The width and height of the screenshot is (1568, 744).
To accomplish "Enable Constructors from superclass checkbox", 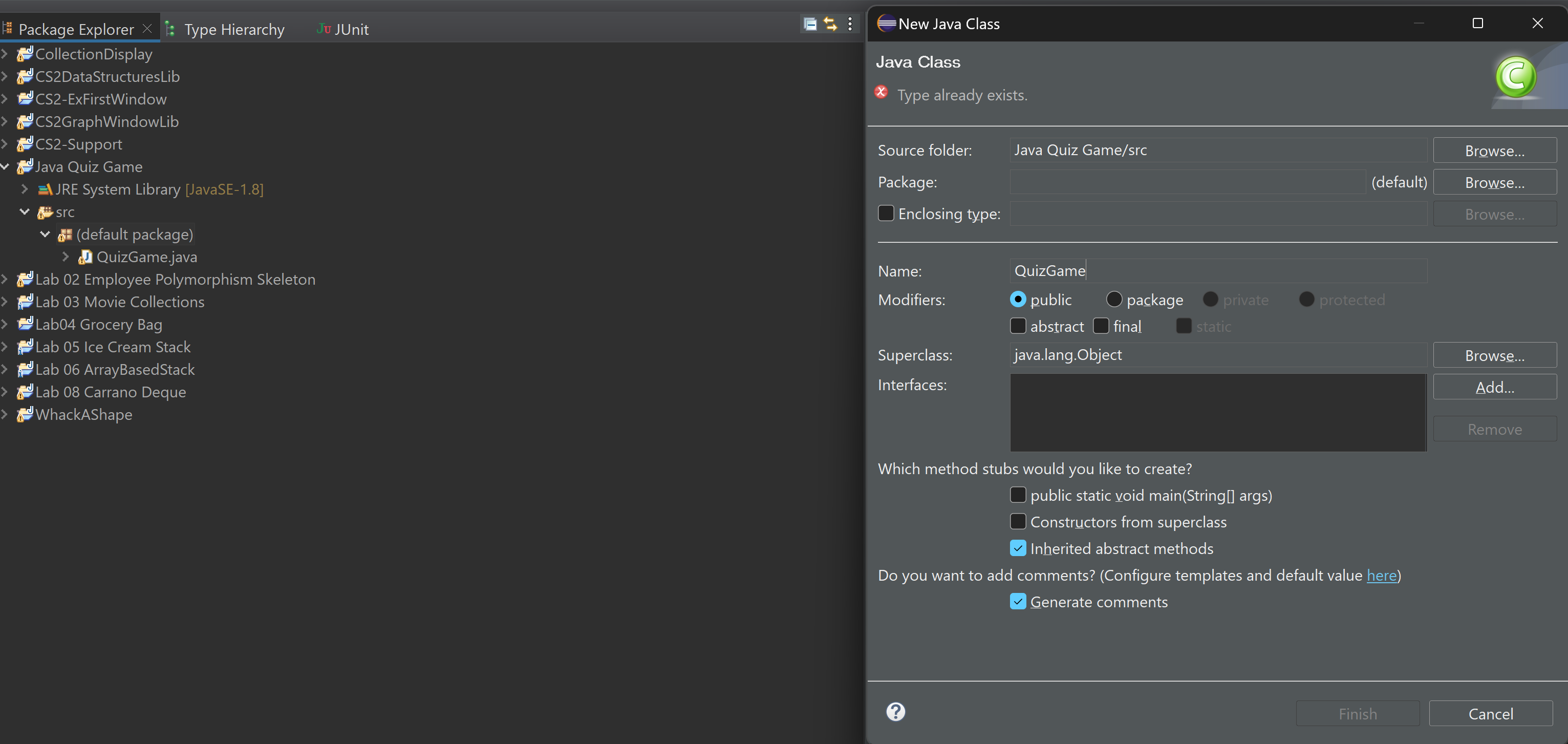I will (1018, 521).
